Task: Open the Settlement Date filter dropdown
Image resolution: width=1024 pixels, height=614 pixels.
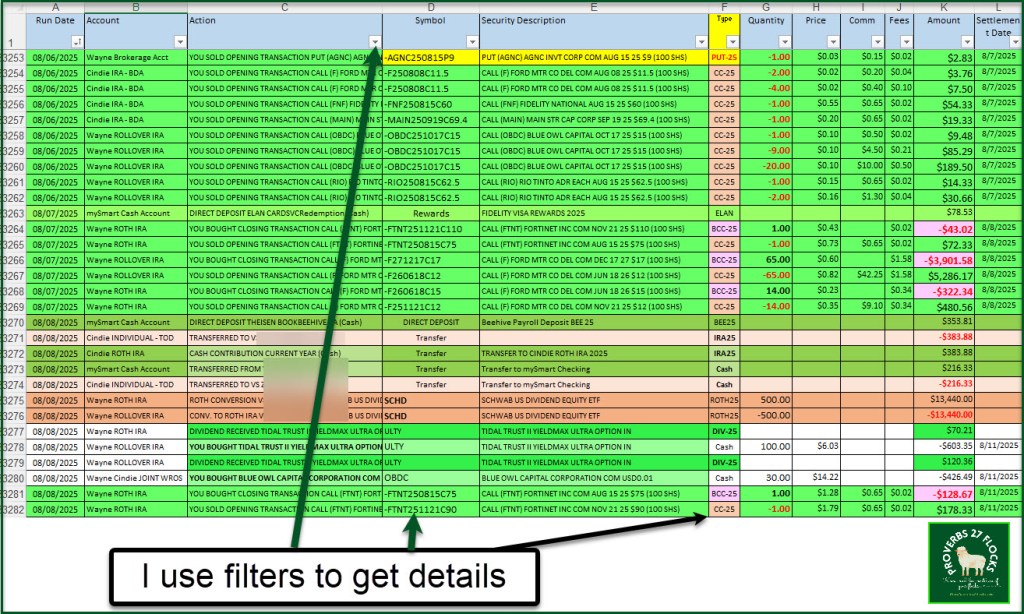Action: click(x=1013, y=42)
